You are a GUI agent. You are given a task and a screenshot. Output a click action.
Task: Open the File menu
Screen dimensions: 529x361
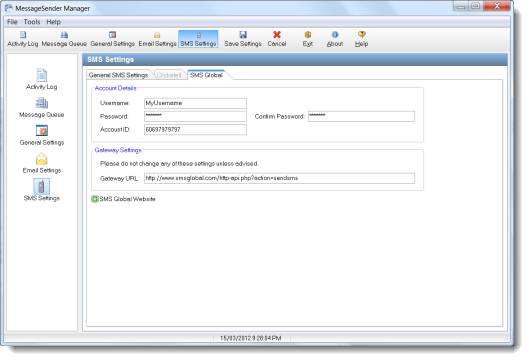[12, 22]
